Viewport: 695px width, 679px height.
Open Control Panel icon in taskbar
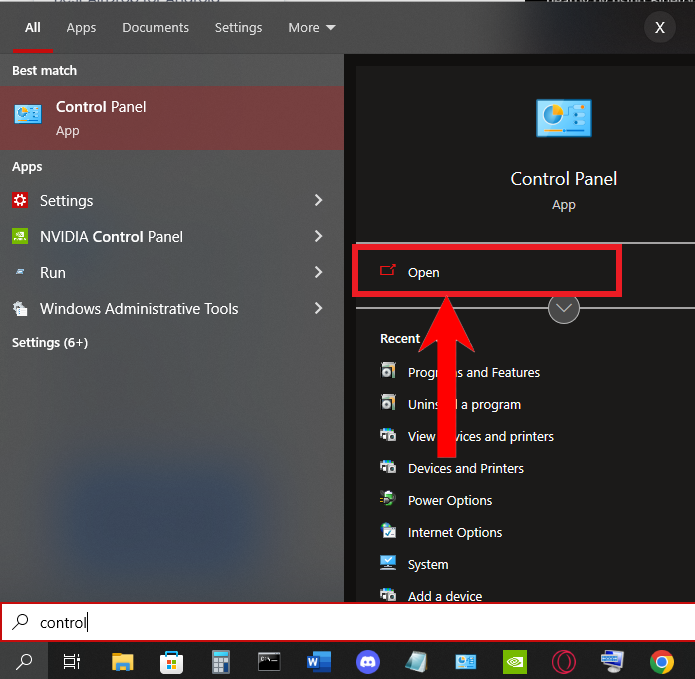pos(465,662)
